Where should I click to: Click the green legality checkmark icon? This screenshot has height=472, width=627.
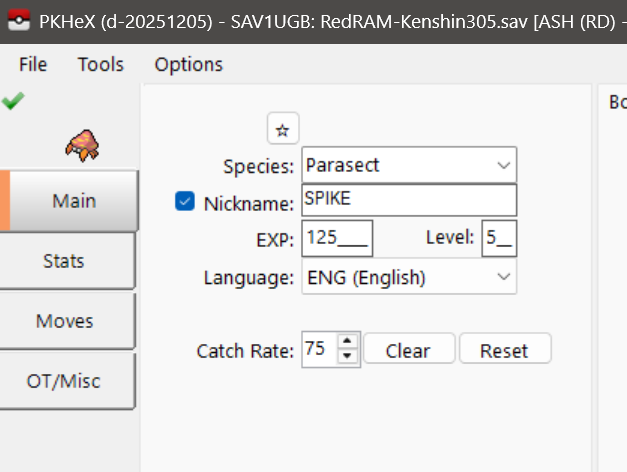[13, 101]
